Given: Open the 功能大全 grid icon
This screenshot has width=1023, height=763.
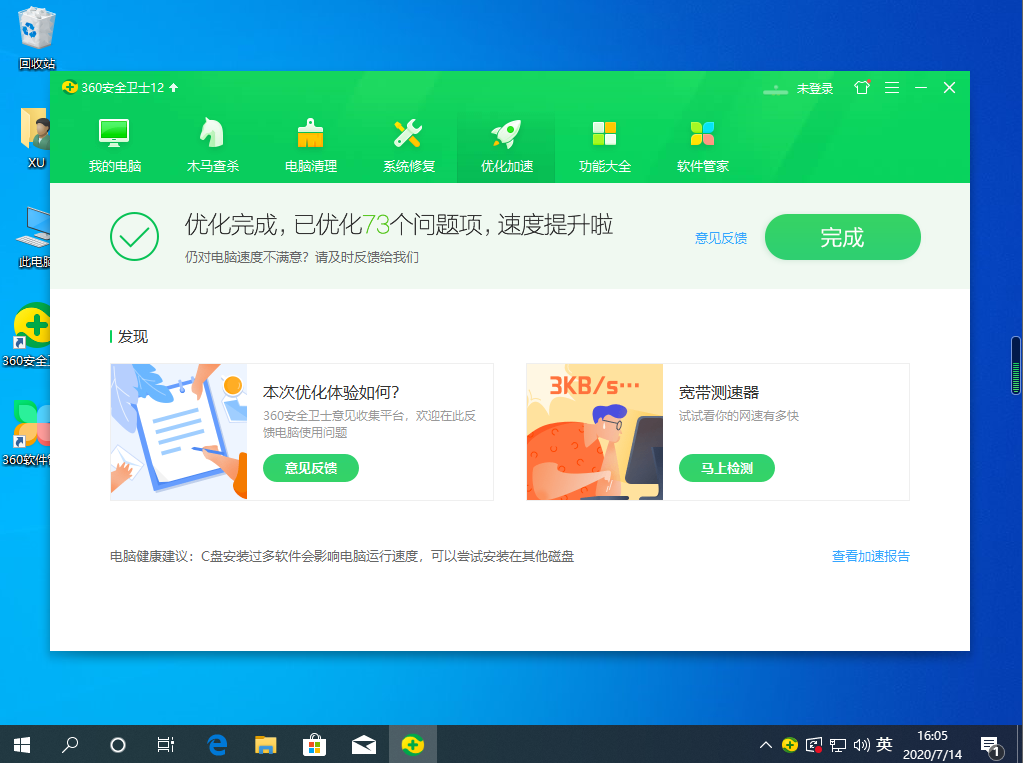Looking at the screenshot, I should pos(604,134).
